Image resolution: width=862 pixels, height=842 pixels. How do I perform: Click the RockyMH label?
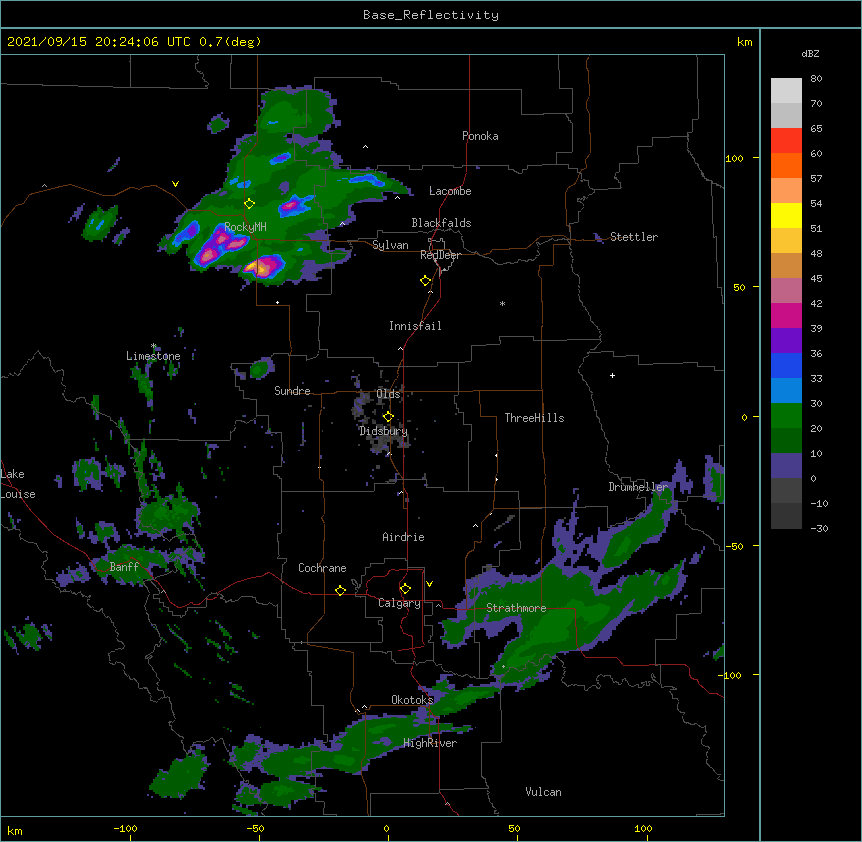tap(245, 226)
